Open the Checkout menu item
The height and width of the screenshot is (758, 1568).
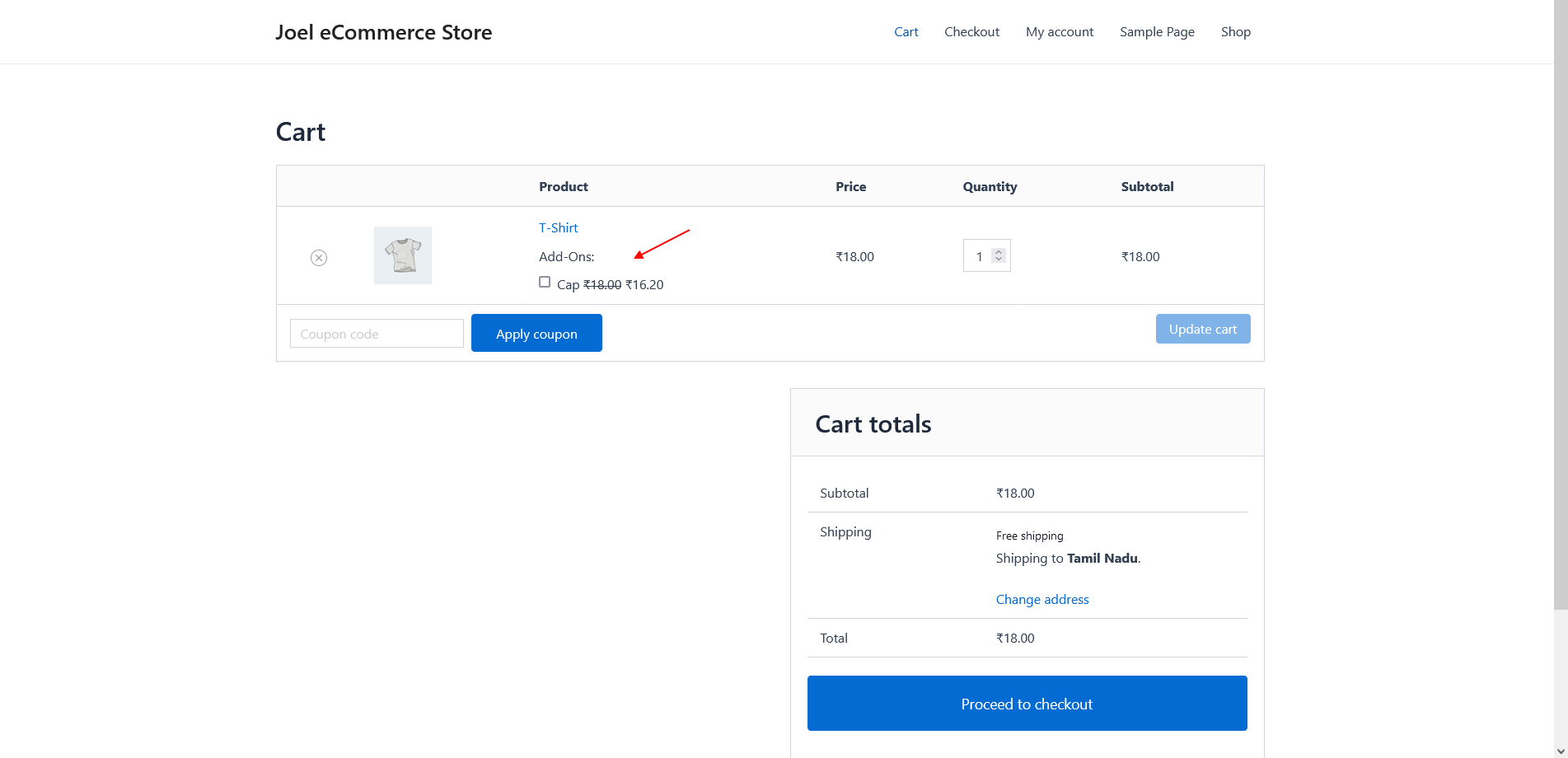[971, 32]
